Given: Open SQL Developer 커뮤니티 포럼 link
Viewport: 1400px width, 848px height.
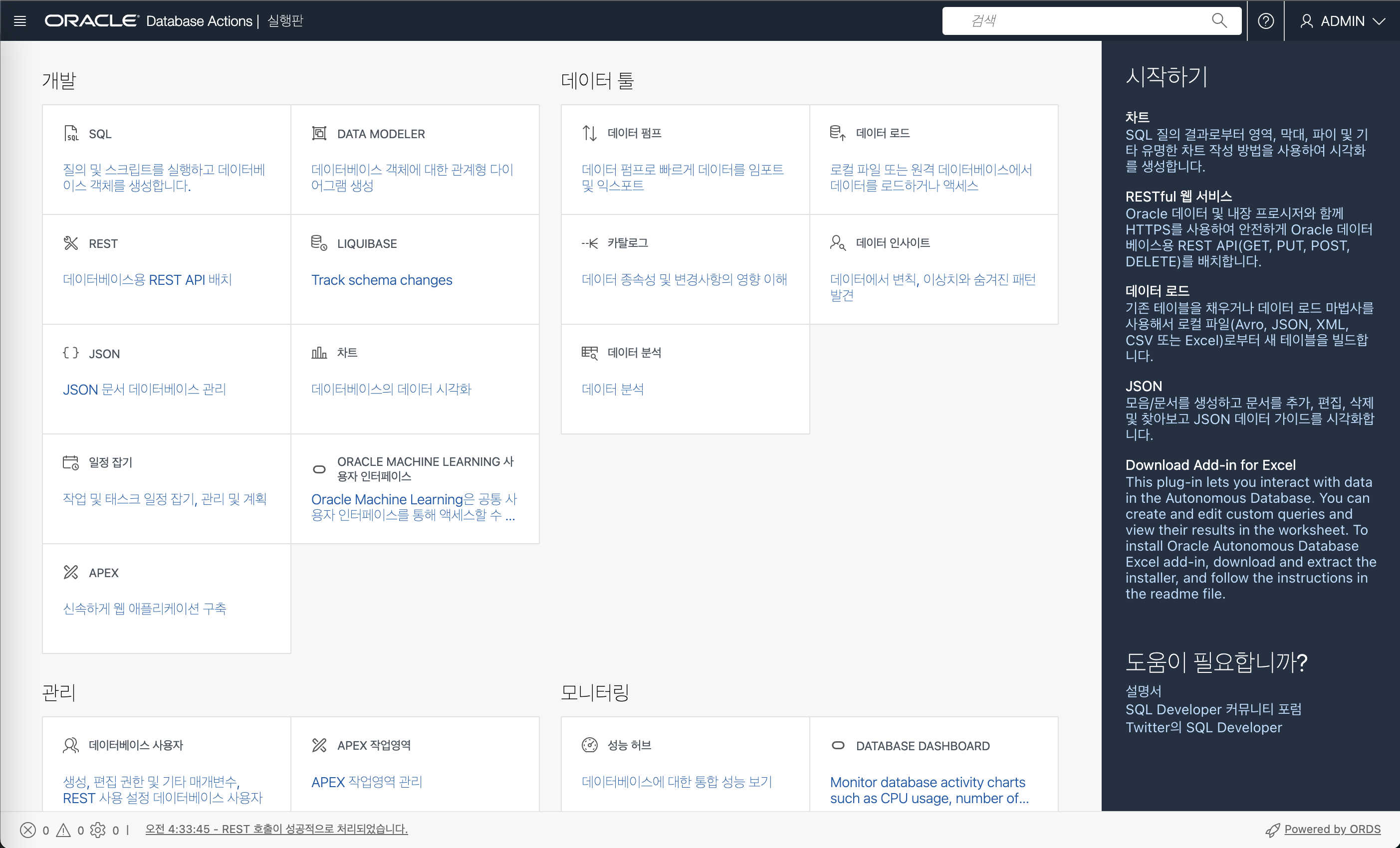Looking at the screenshot, I should click(1213, 709).
